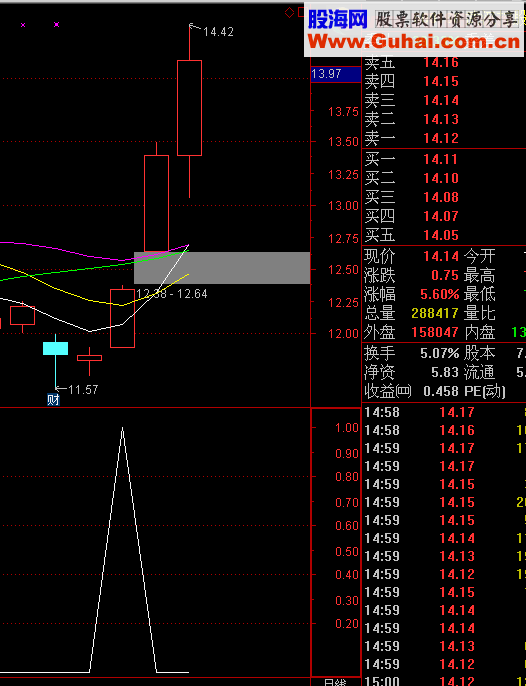This screenshot has height=686, width=526.
Task: Select the 15:00 closing tick row
Action: tap(445, 681)
